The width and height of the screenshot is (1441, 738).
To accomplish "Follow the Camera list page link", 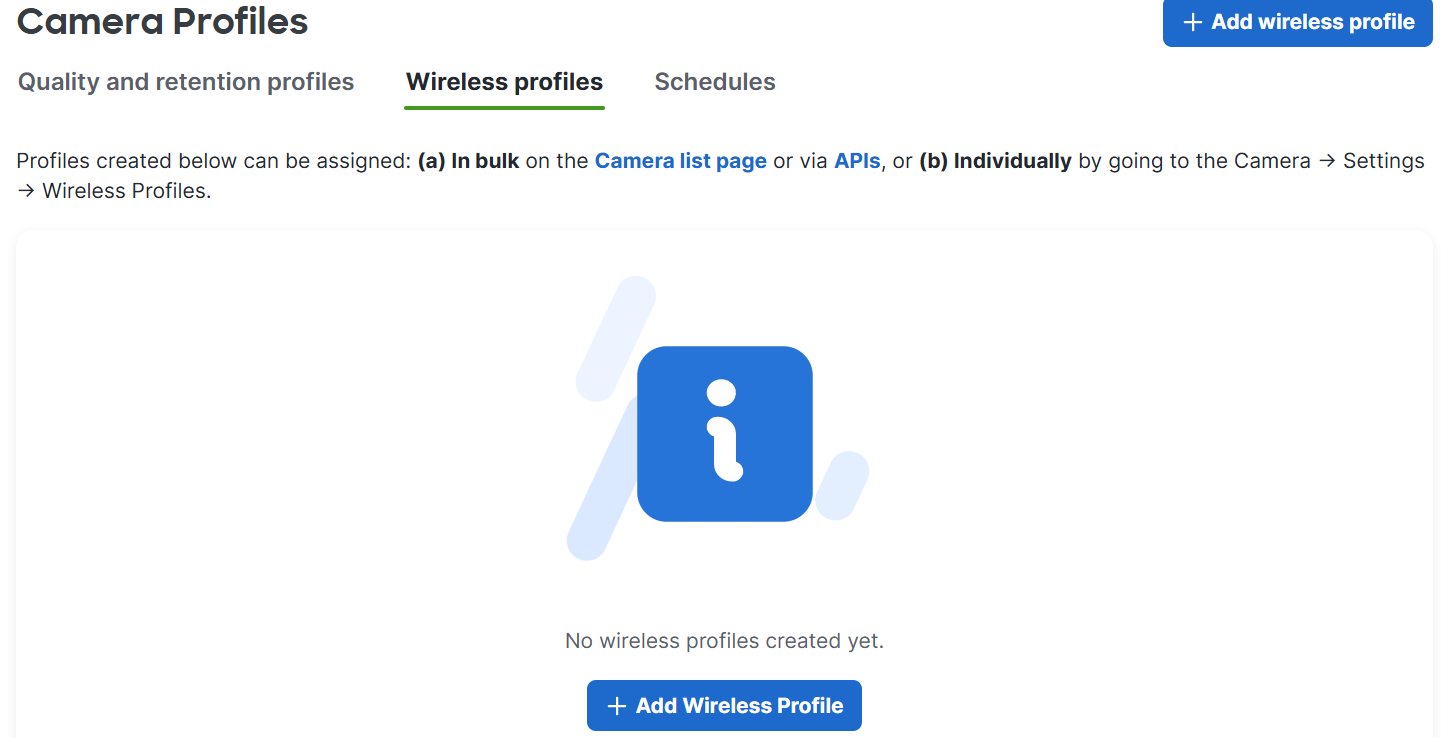I will click(x=680, y=161).
